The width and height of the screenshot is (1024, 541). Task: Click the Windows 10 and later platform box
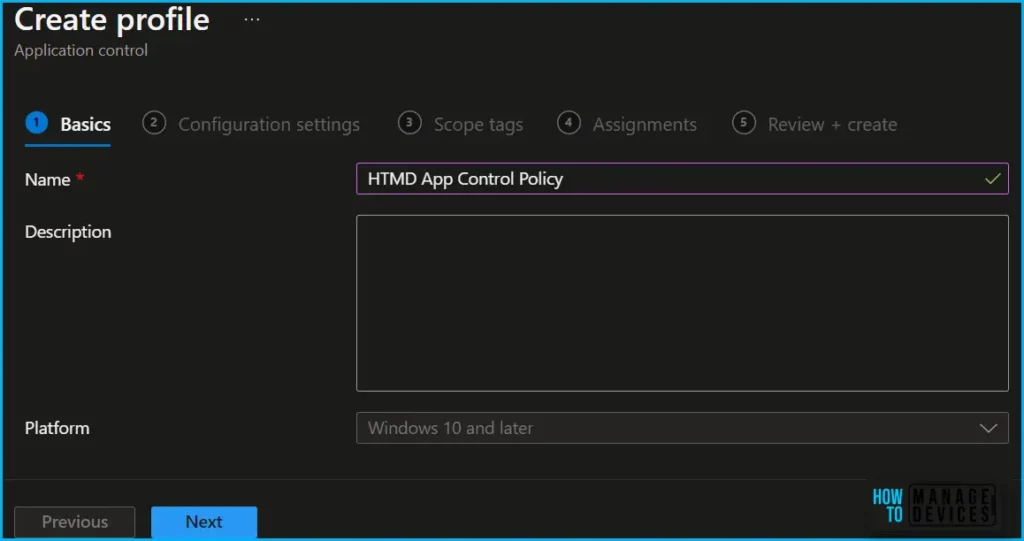(660, 428)
